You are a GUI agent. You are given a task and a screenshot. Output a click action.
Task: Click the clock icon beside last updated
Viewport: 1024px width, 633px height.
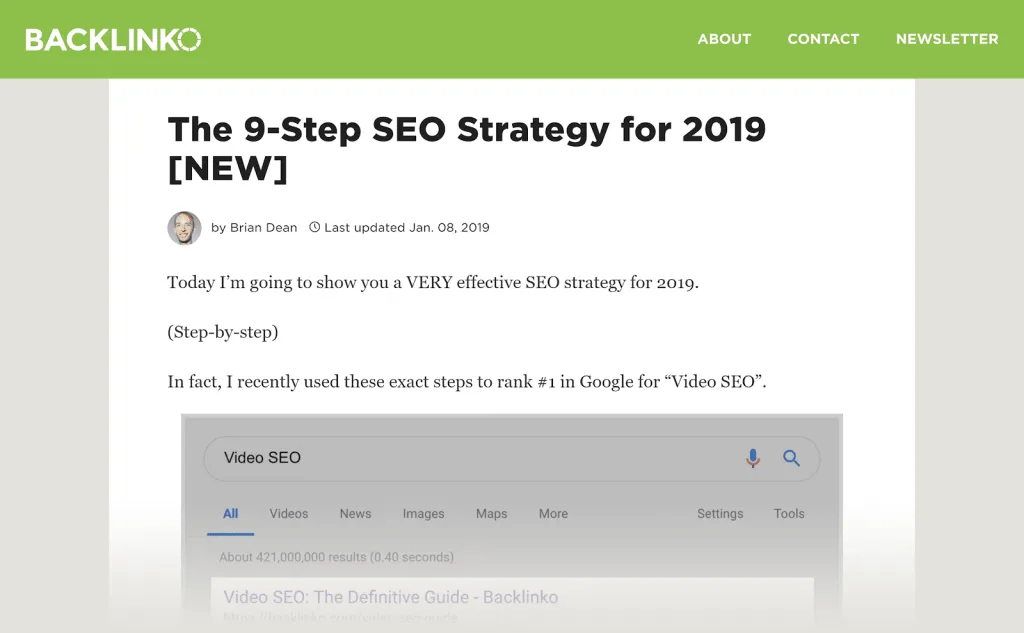click(315, 227)
